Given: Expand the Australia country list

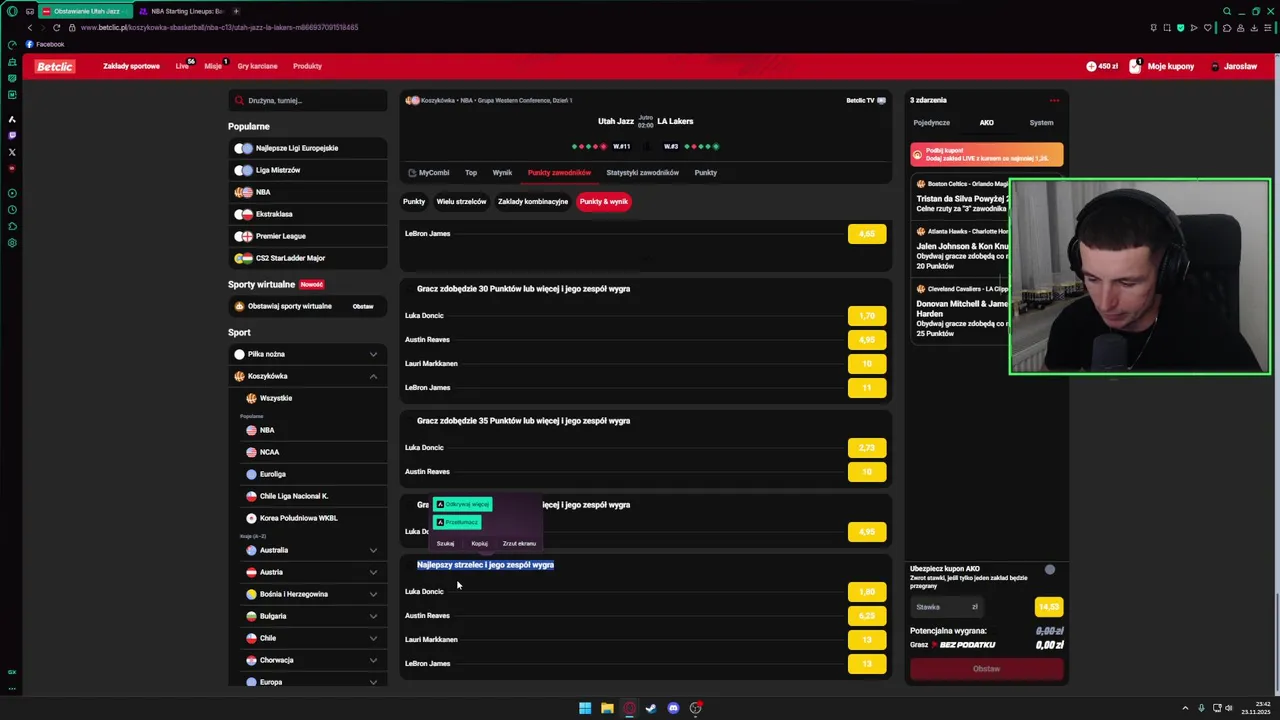Looking at the screenshot, I should tap(373, 550).
